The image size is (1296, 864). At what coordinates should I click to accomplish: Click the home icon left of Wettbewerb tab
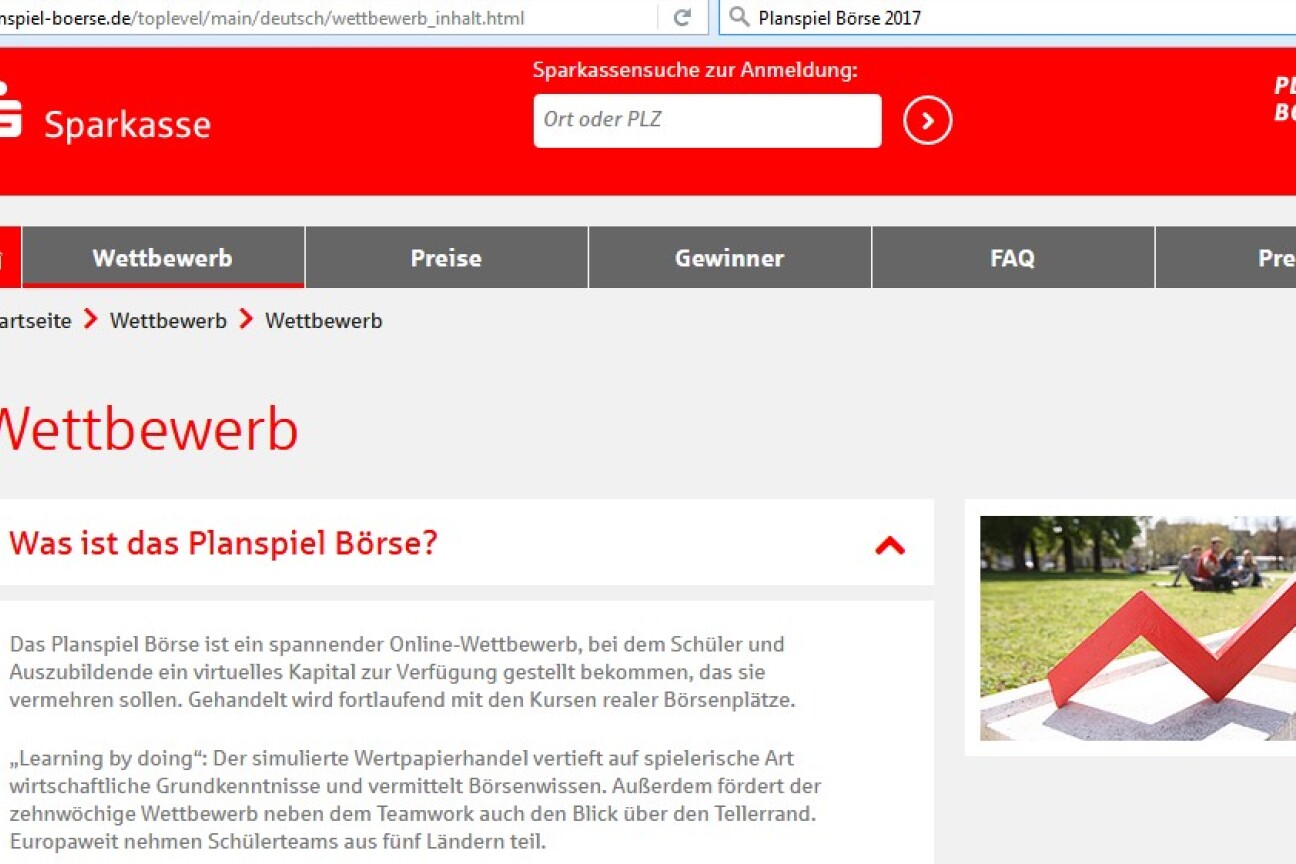tap(8, 258)
